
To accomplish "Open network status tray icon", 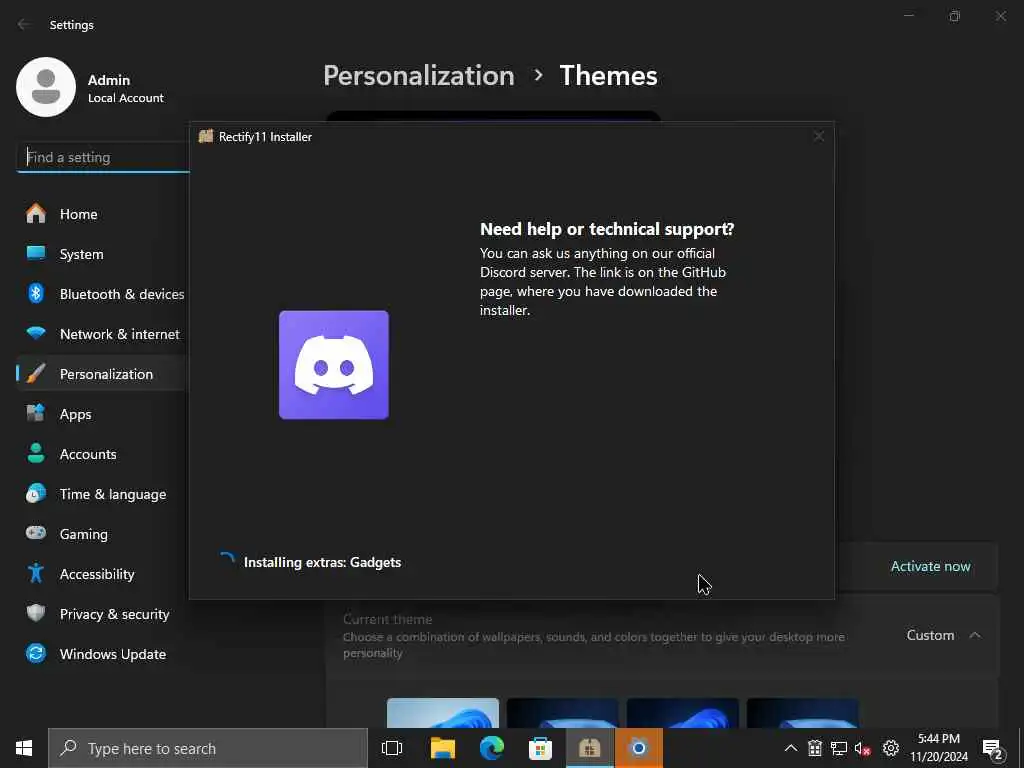I will [x=839, y=748].
